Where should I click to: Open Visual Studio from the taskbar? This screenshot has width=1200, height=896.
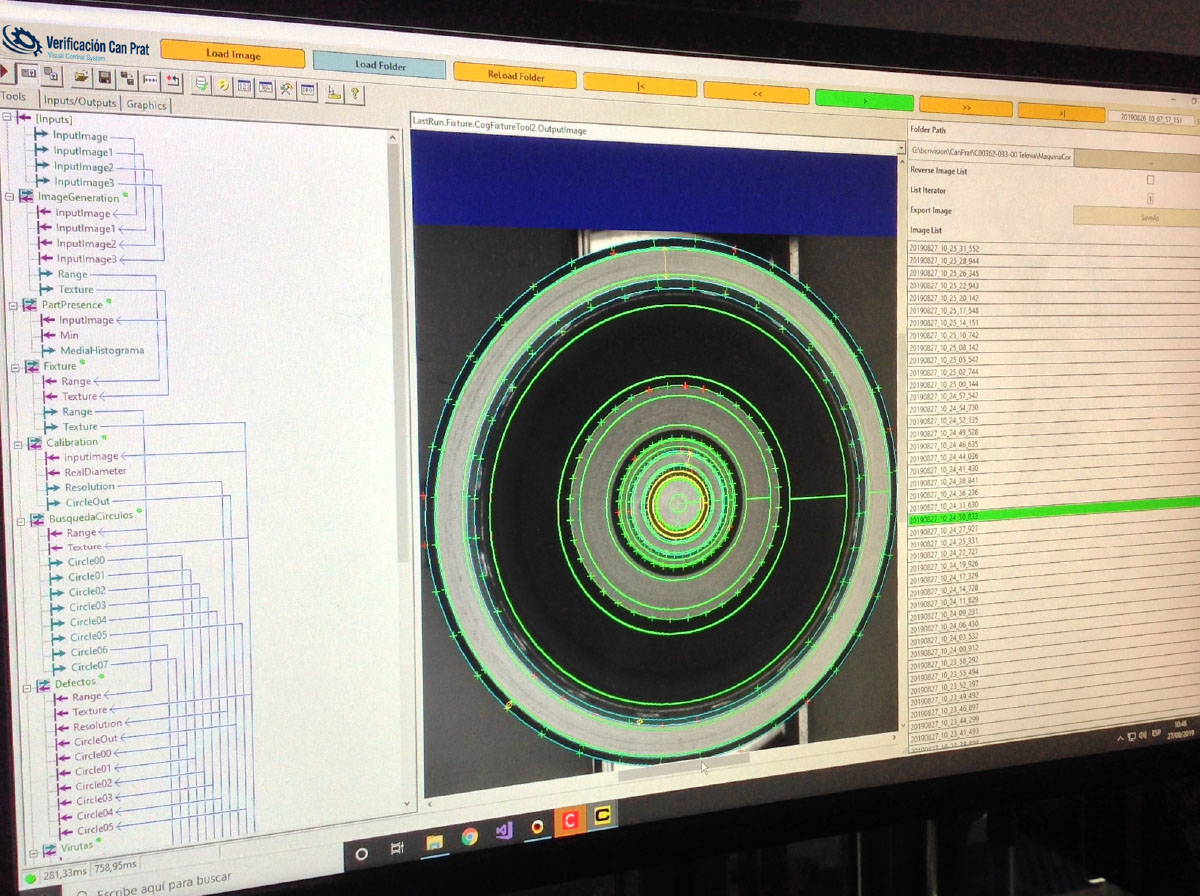(x=504, y=832)
